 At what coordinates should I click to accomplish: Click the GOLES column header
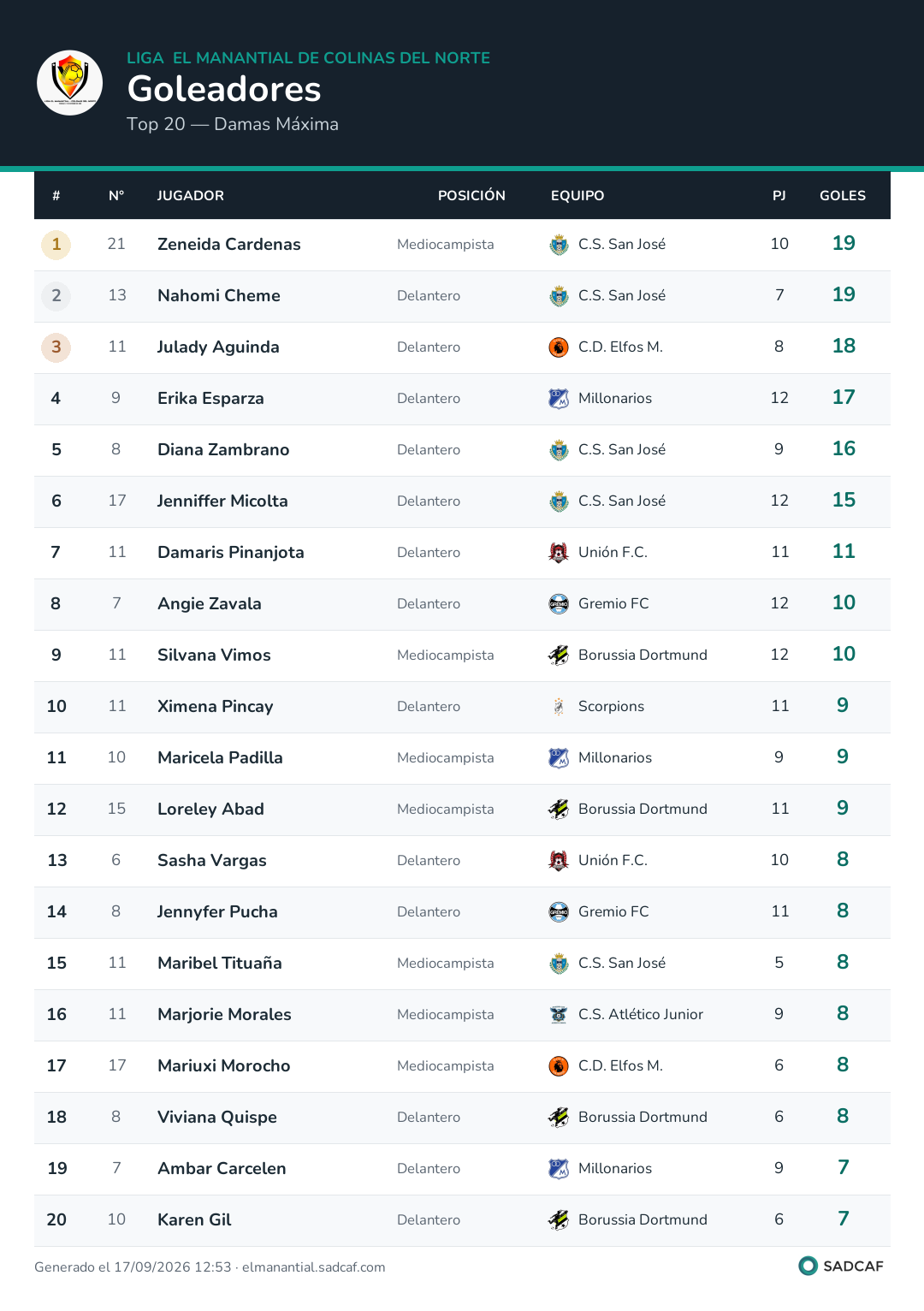pyautogui.click(x=843, y=196)
